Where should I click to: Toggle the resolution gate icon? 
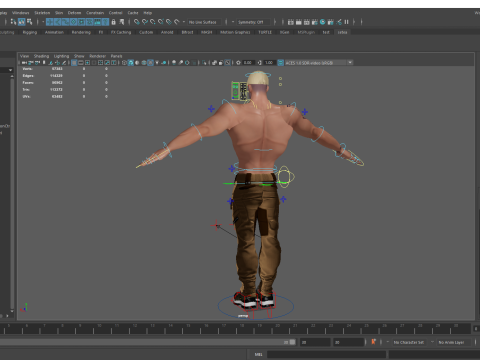coord(87,63)
